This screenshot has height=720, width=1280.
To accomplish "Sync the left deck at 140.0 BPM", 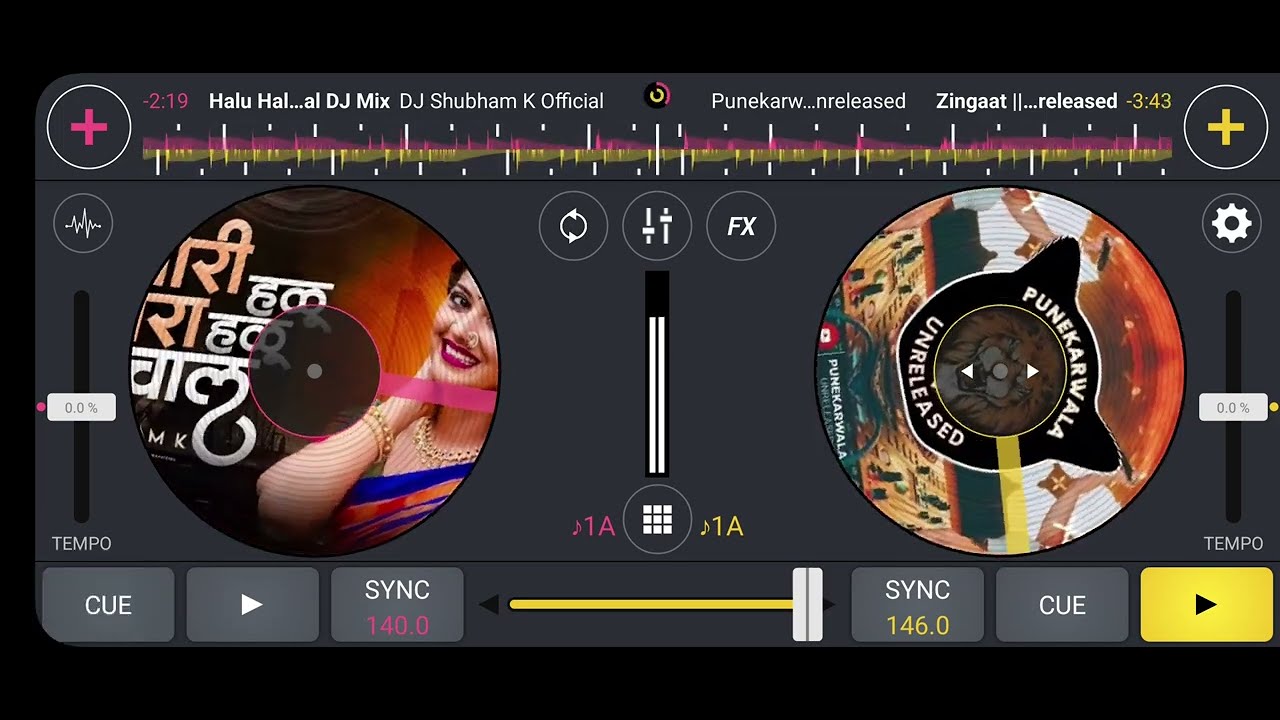I will pos(397,604).
